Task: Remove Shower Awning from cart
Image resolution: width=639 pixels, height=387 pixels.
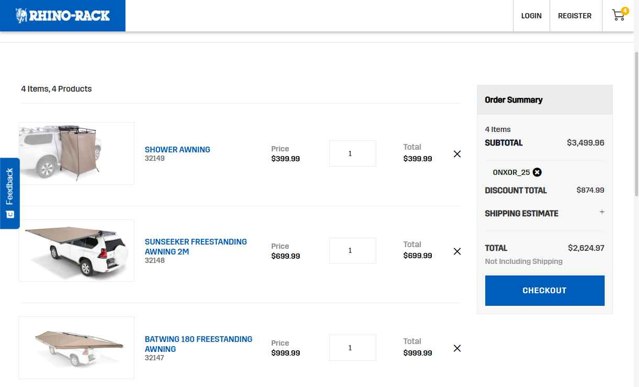Action: [x=457, y=154]
